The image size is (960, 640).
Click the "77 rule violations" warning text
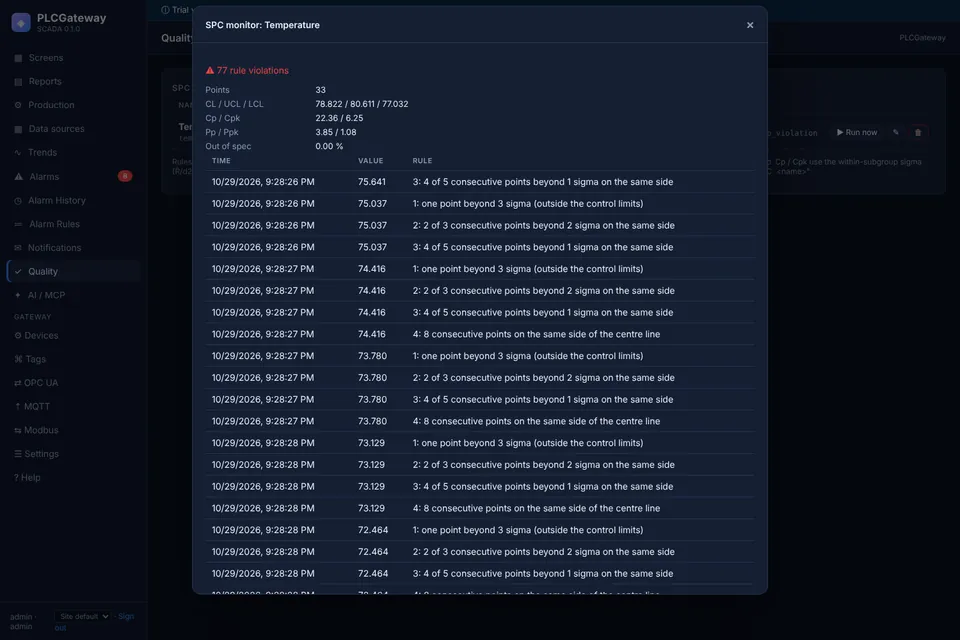252,70
